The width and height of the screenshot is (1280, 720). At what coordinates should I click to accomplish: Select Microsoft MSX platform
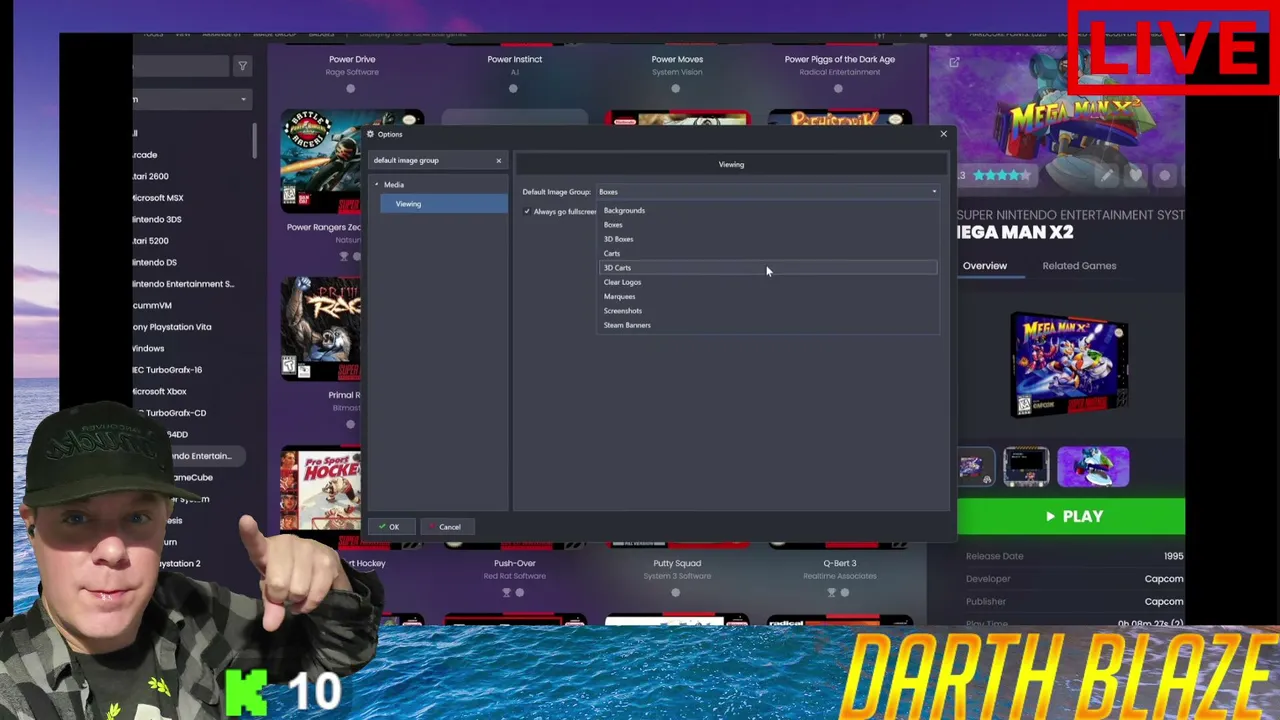click(x=157, y=198)
